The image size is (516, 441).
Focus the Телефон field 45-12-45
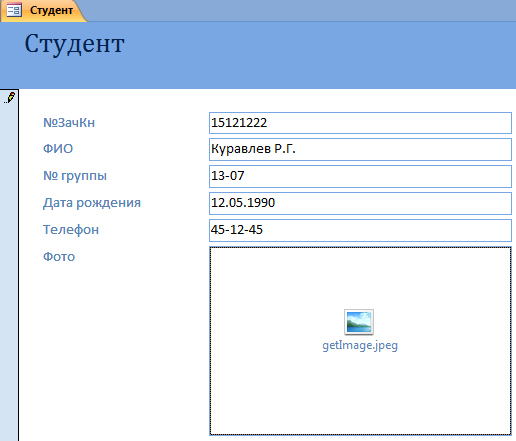click(x=360, y=230)
